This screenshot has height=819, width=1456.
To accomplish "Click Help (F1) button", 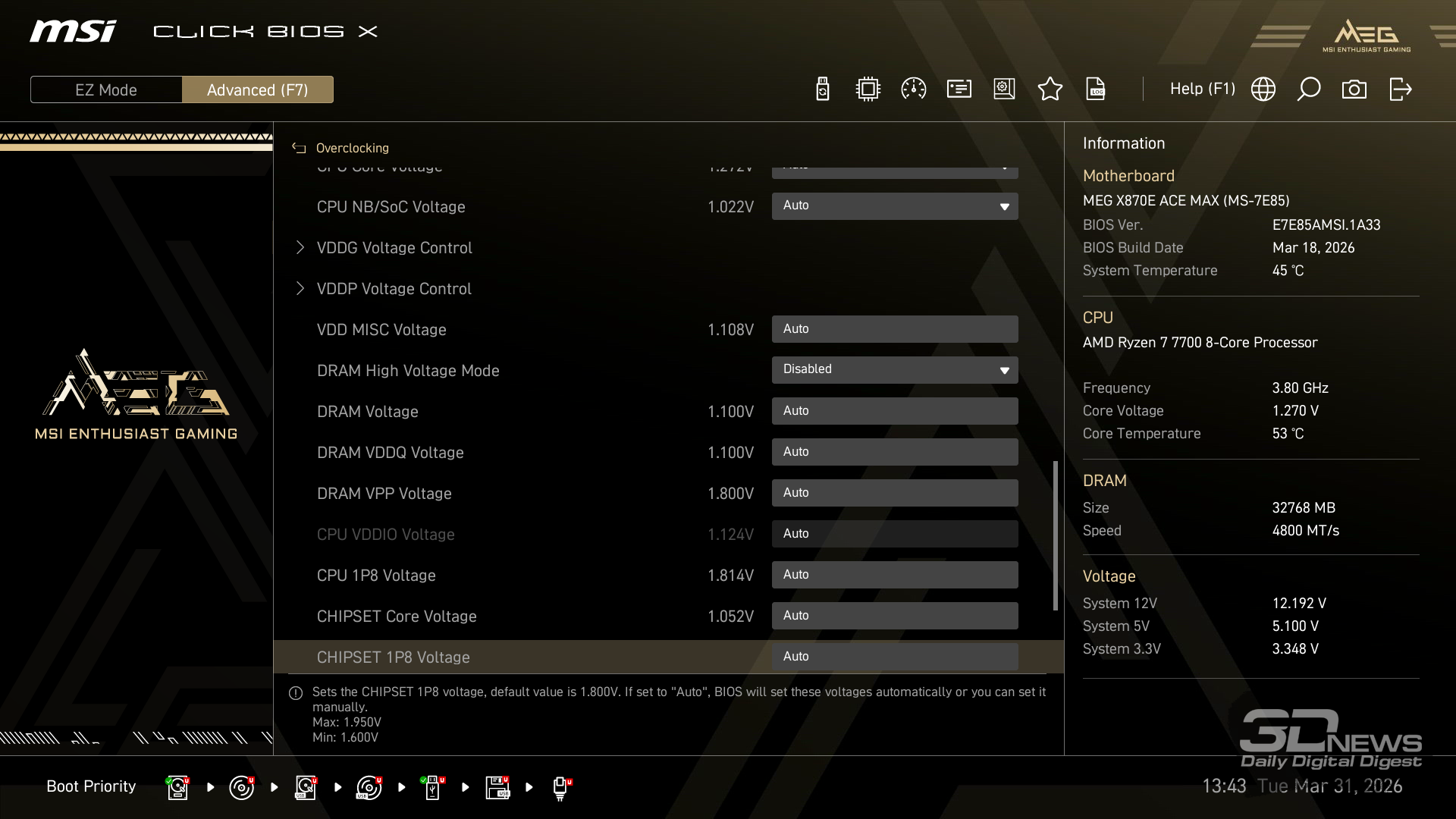I will [x=1202, y=89].
